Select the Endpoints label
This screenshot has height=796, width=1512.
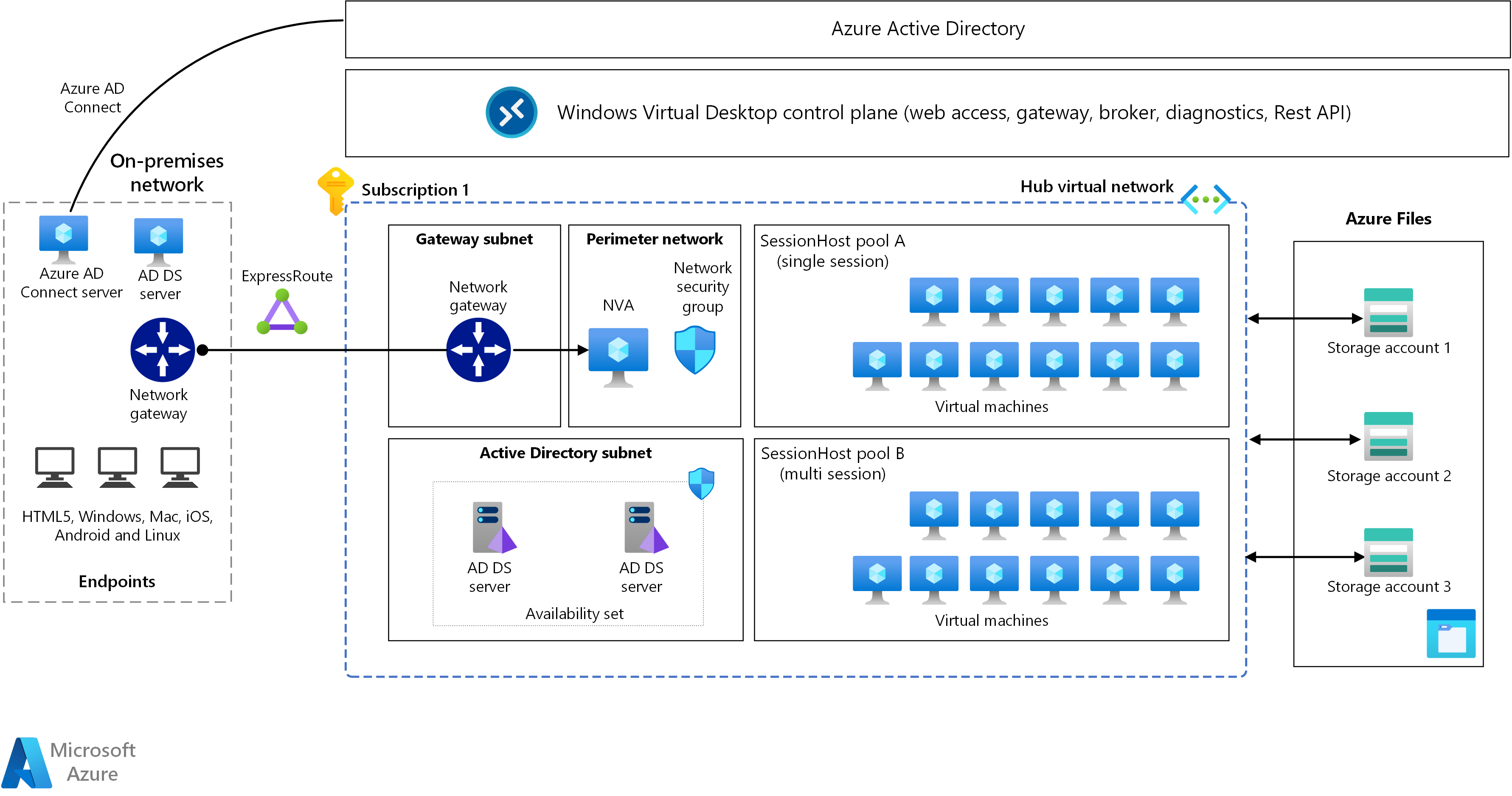click(x=117, y=581)
